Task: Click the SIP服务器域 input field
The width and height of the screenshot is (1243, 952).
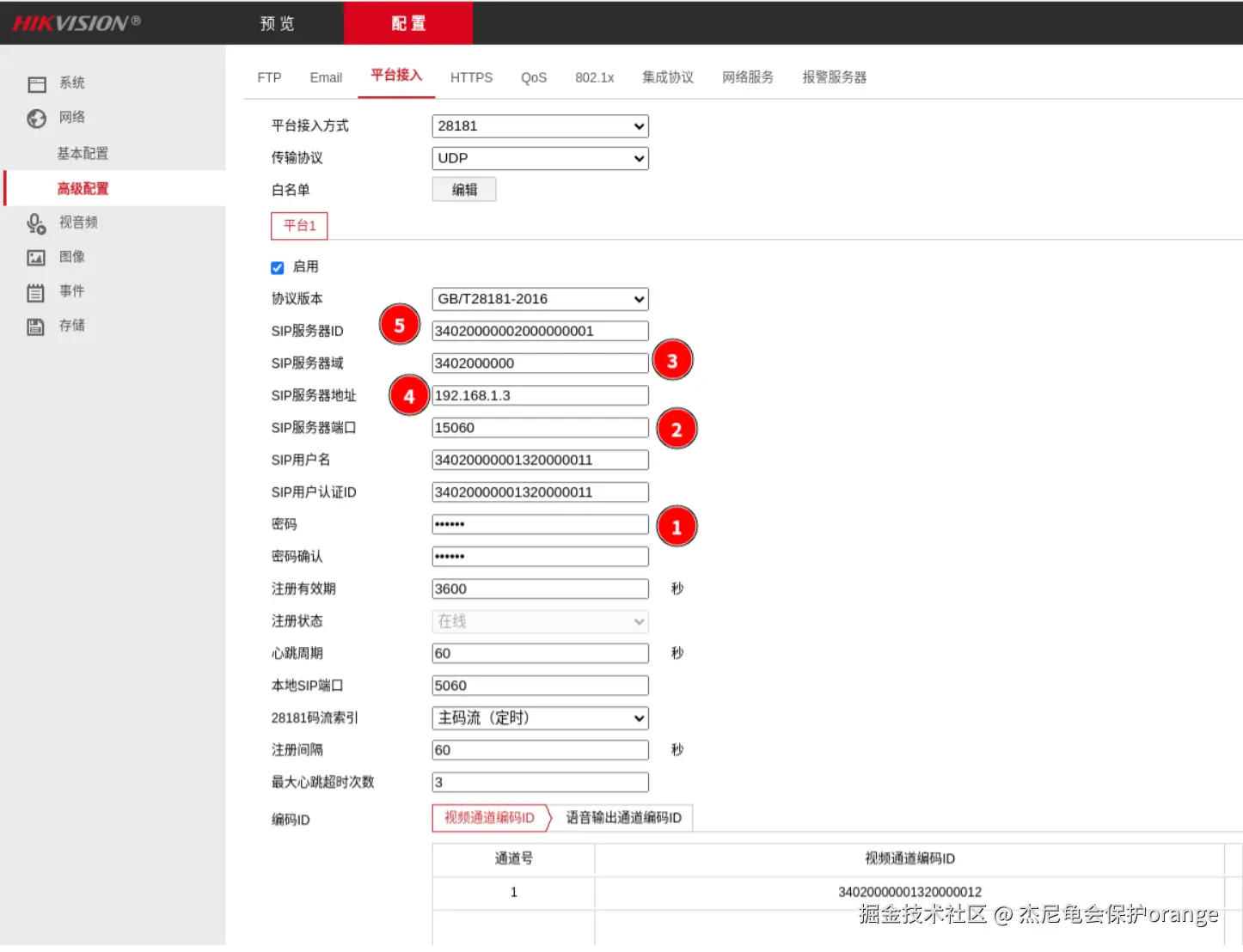Action: point(540,363)
